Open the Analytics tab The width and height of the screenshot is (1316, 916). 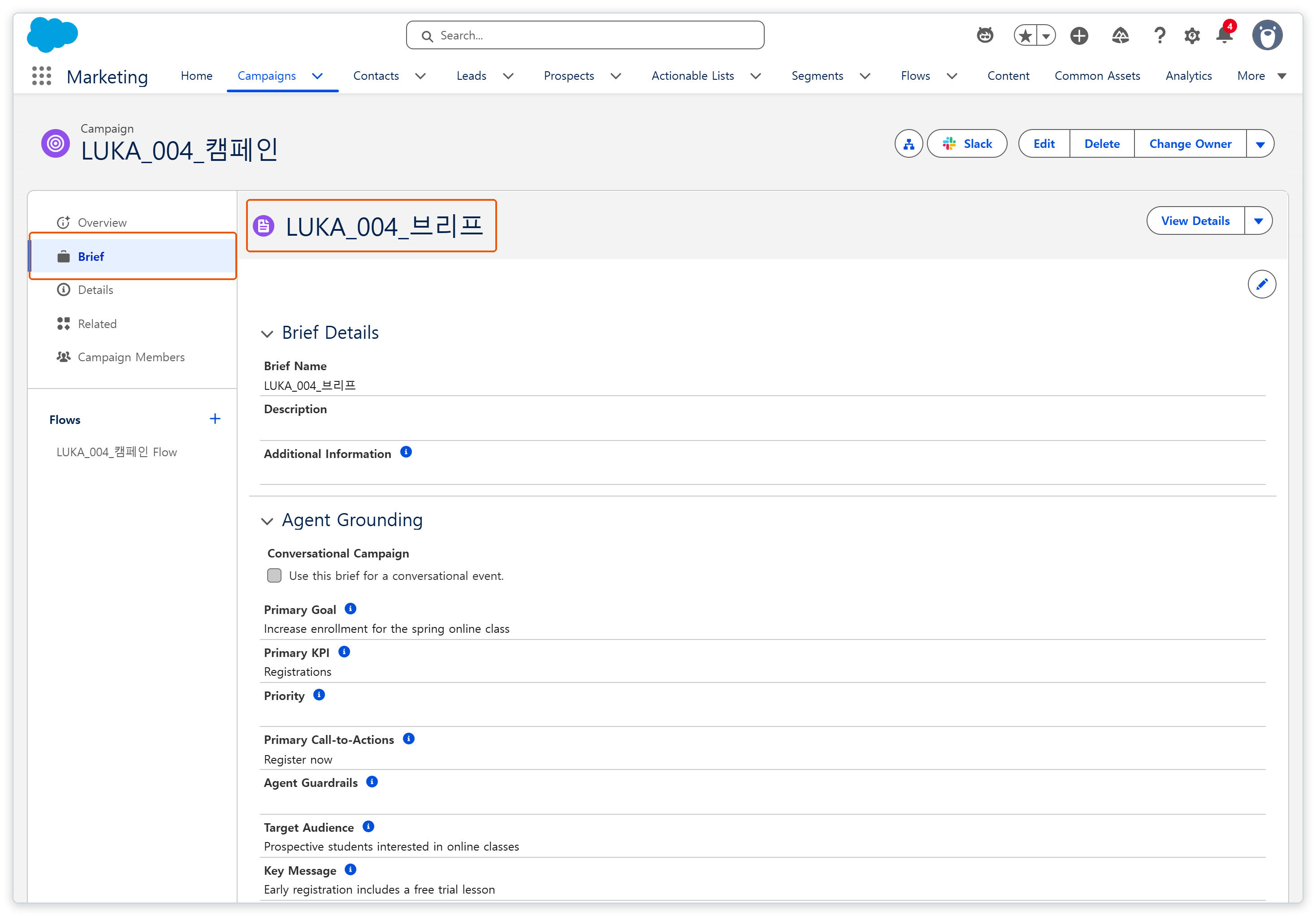[1188, 76]
